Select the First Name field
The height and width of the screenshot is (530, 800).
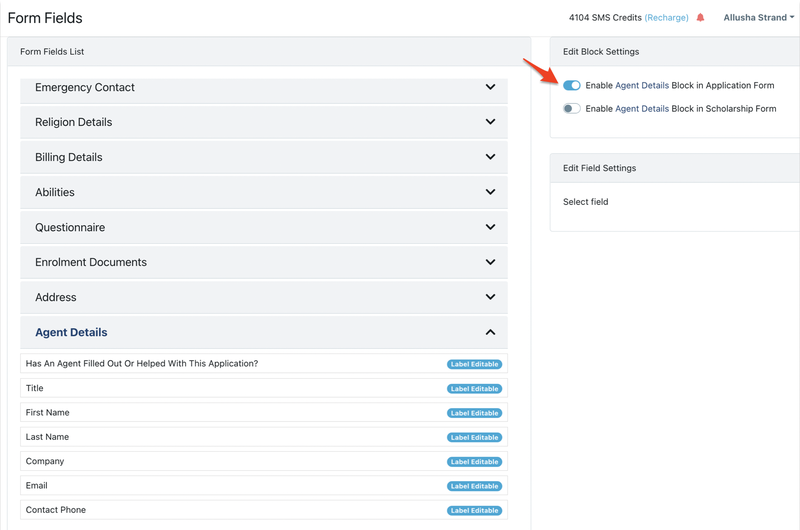[x=230, y=413]
